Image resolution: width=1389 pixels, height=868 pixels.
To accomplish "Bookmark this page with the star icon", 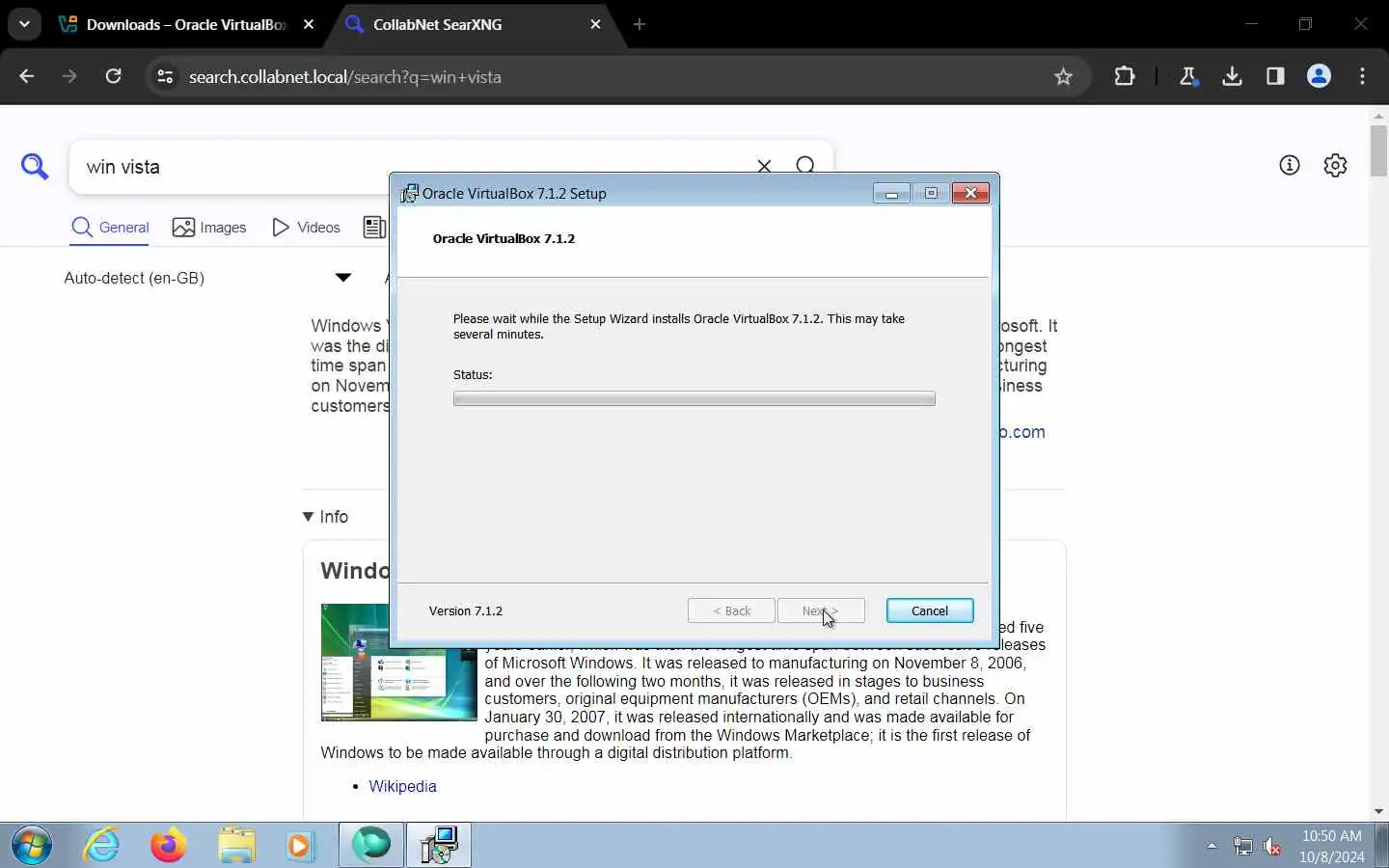I will 1063,76.
